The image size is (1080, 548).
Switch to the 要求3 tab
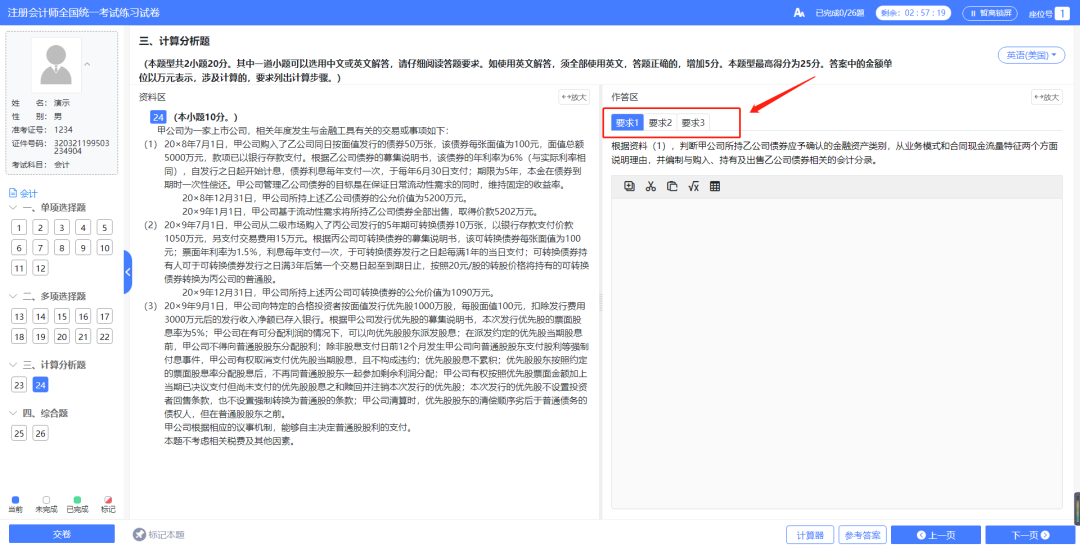point(693,123)
